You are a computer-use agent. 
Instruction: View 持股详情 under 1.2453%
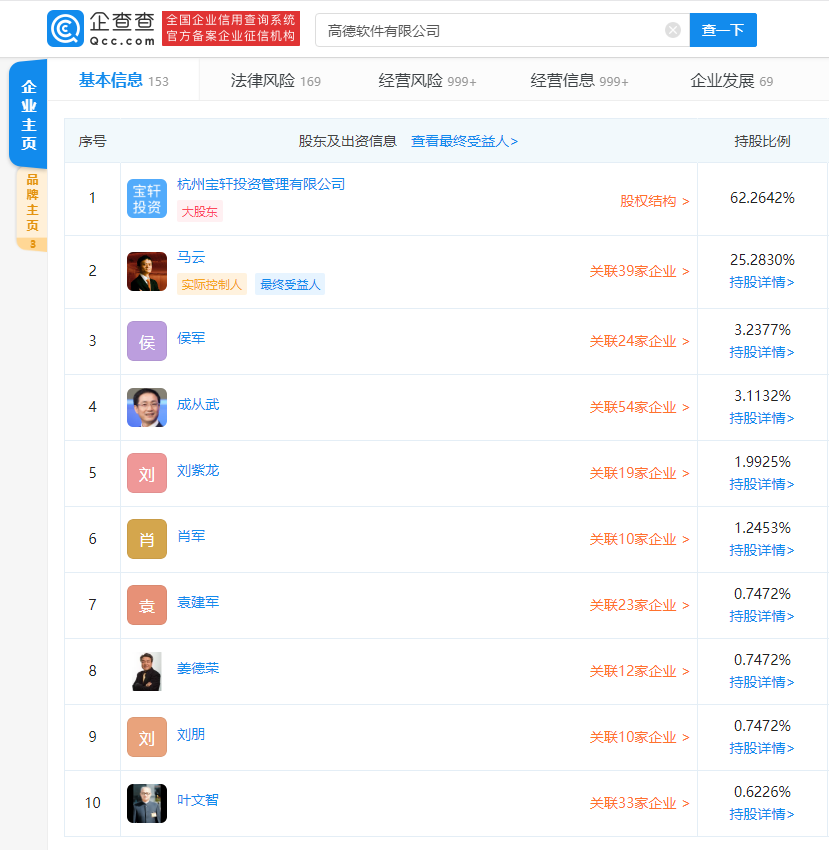(x=762, y=550)
